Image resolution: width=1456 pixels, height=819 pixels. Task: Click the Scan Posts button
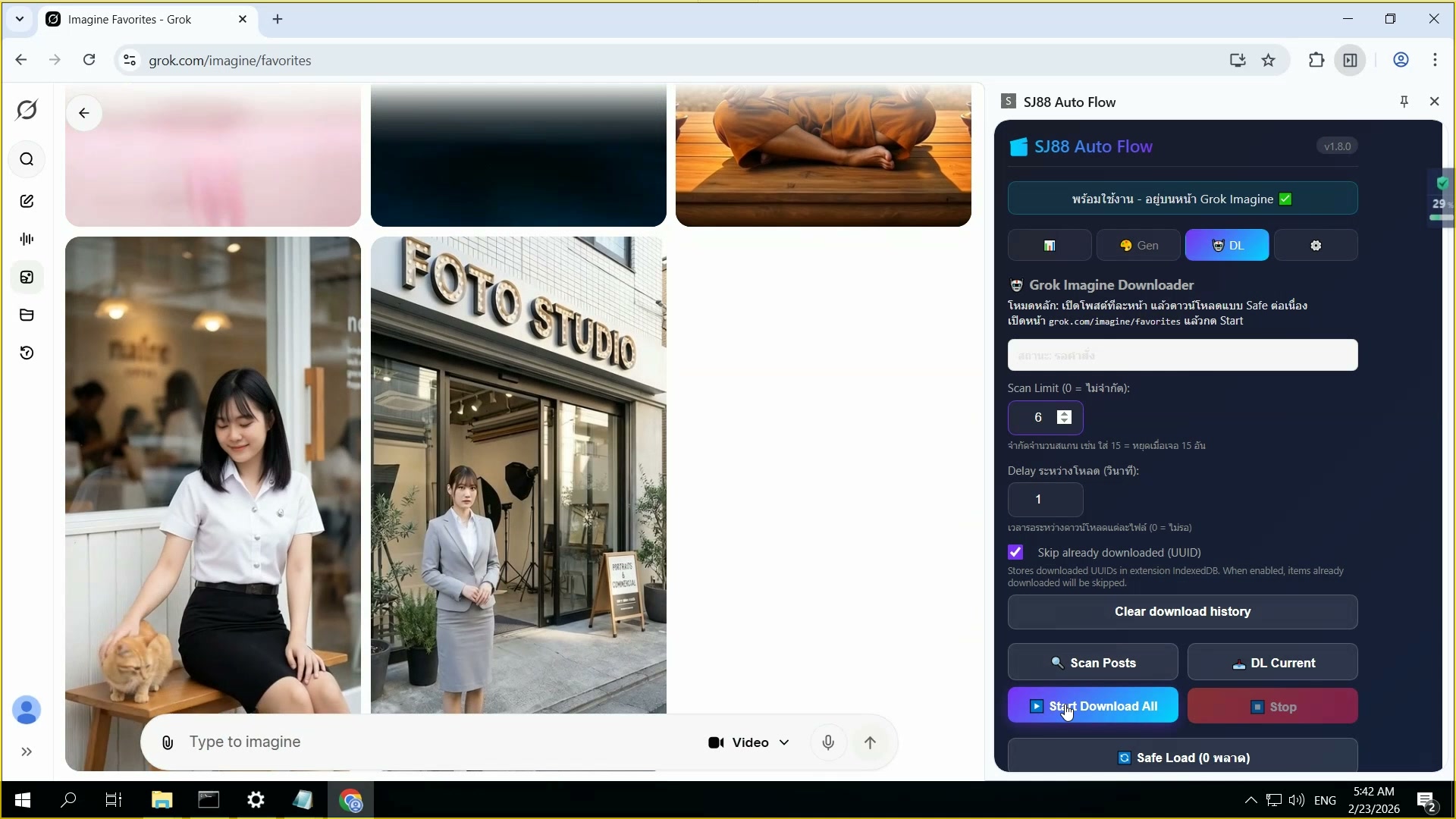[x=1093, y=663]
